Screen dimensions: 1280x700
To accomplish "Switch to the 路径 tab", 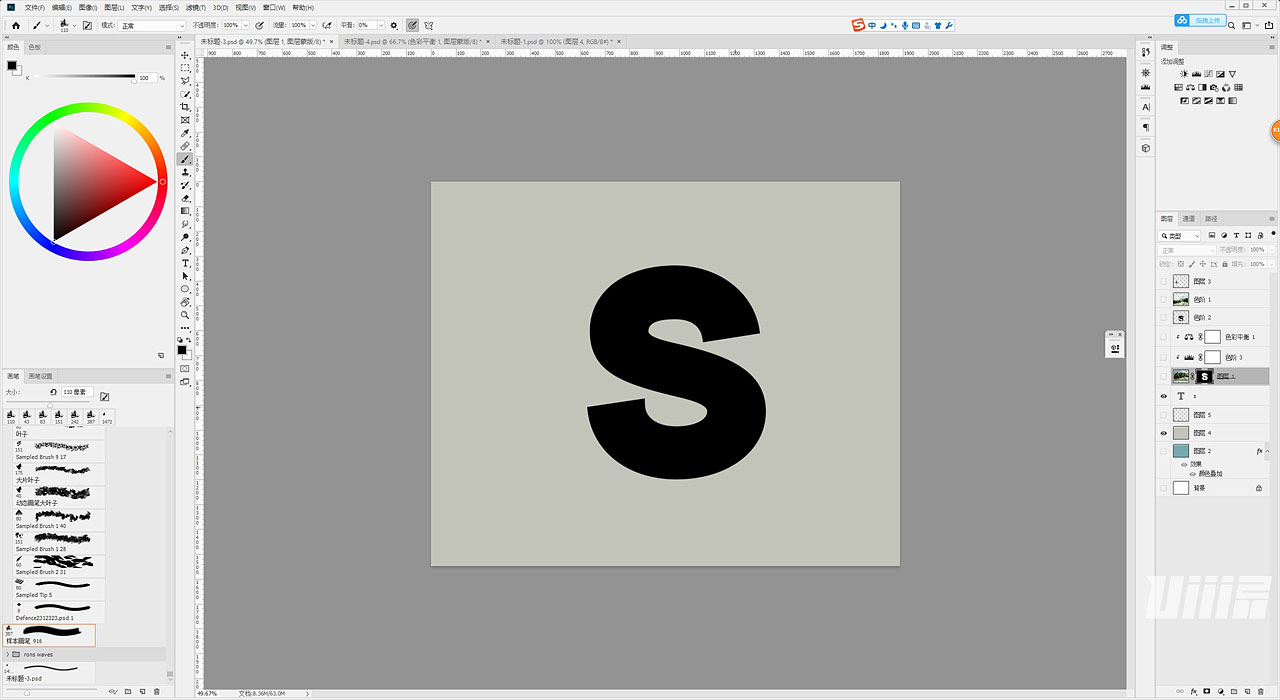I will (x=1212, y=218).
